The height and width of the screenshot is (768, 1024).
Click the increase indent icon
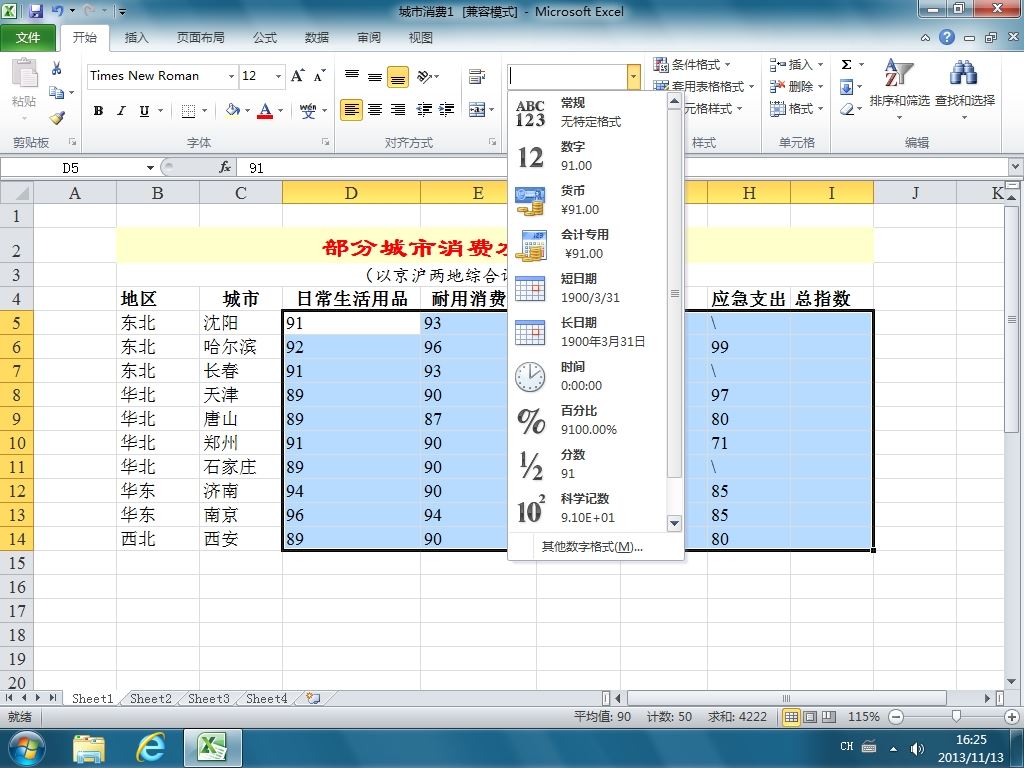(447, 110)
